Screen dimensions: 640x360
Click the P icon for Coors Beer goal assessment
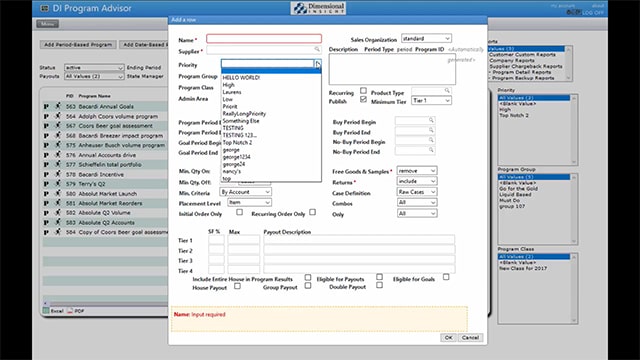[x=46, y=126]
